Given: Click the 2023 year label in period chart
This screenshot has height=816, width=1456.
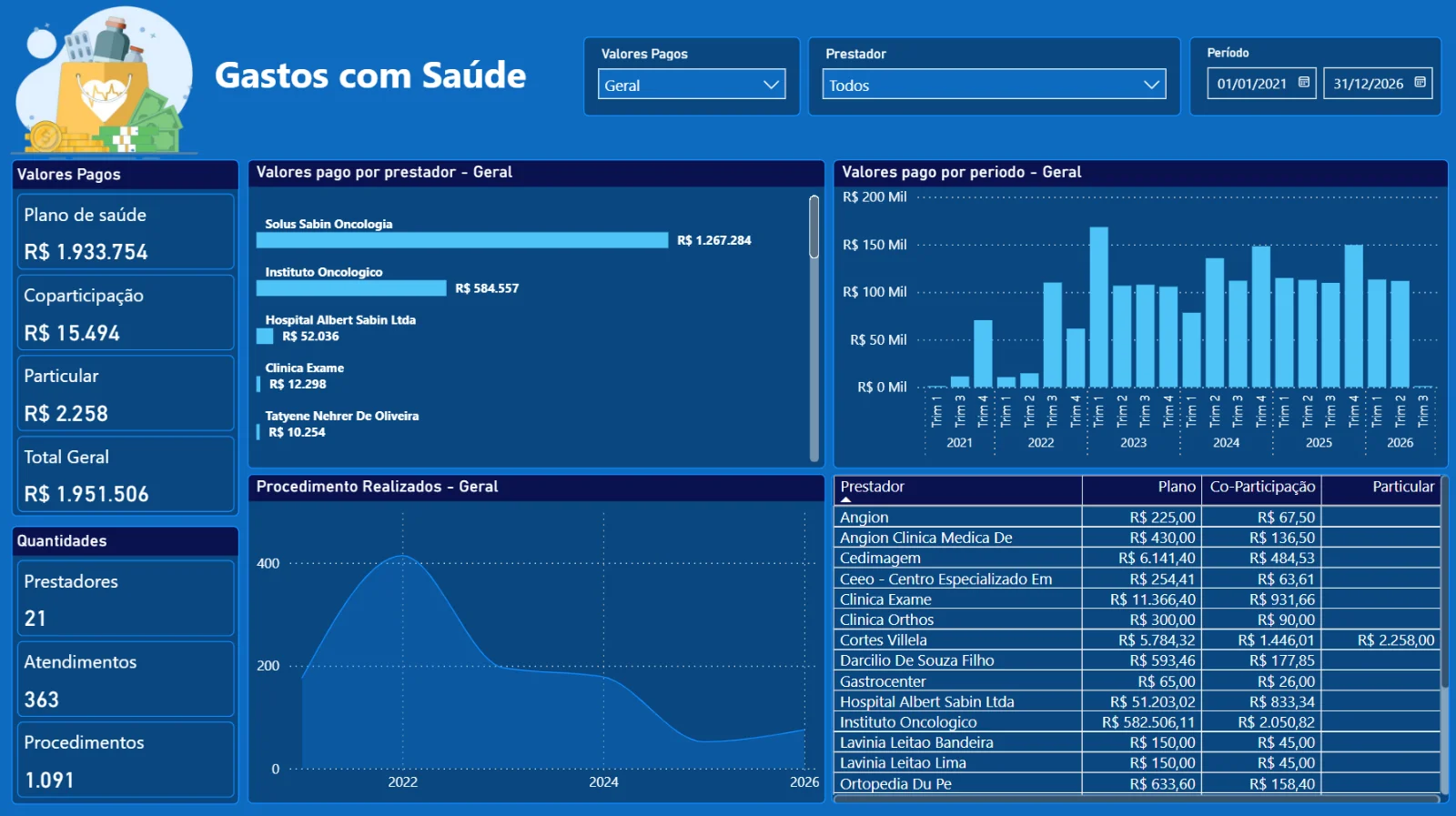Looking at the screenshot, I should coord(1133,443).
